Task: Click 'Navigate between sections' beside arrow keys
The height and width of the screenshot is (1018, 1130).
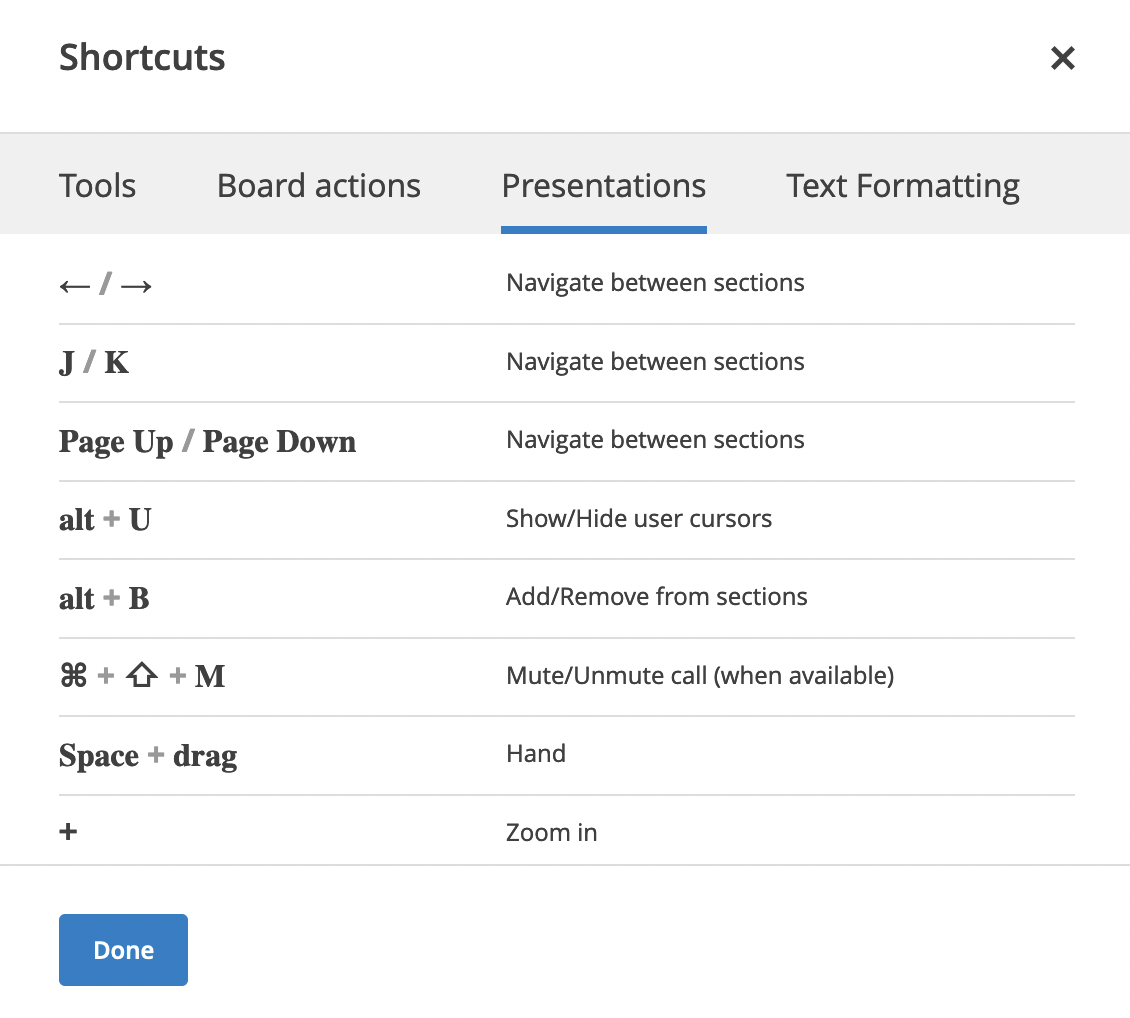Action: coord(655,283)
